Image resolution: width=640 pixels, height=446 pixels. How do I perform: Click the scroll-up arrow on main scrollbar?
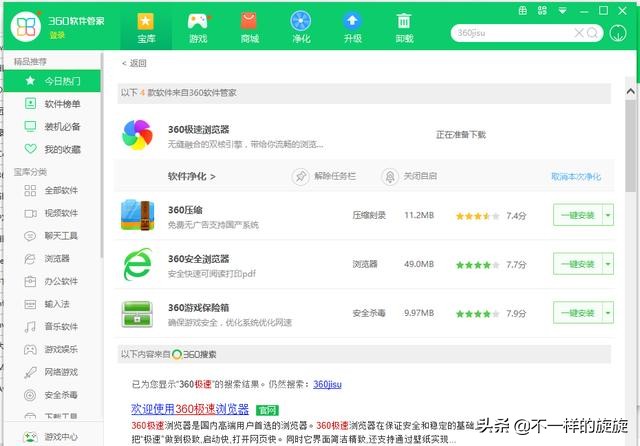point(631,91)
